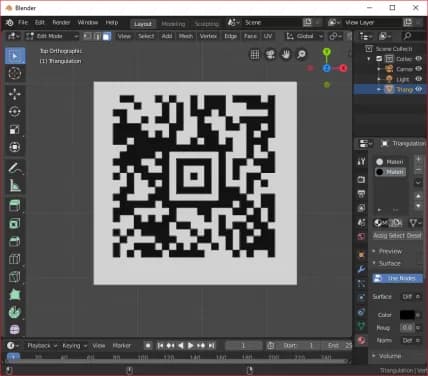Select the Transform tool
The width and height of the screenshot is (428, 376).
(15, 147)
